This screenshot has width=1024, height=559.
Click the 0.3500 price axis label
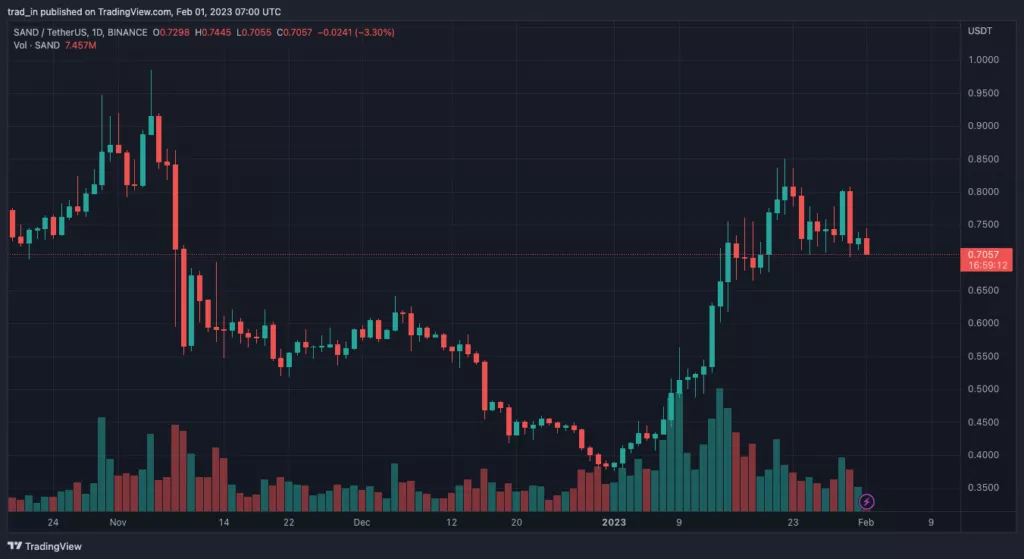pyautogui.click(x=983, y=487)
